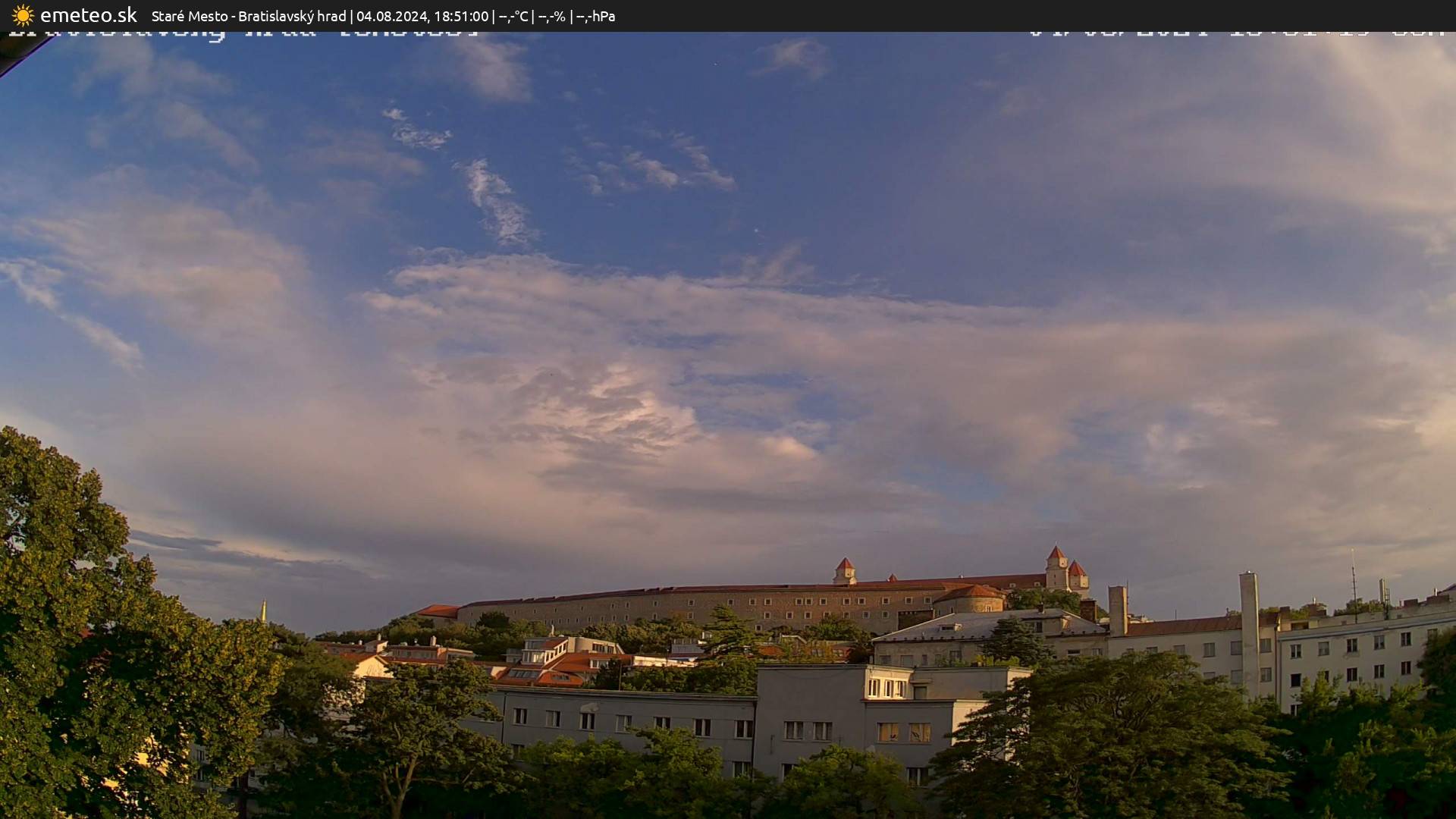Click the hPa pressure readout
This screenshot has height=819, width=1456.
(x=598, y=15)
